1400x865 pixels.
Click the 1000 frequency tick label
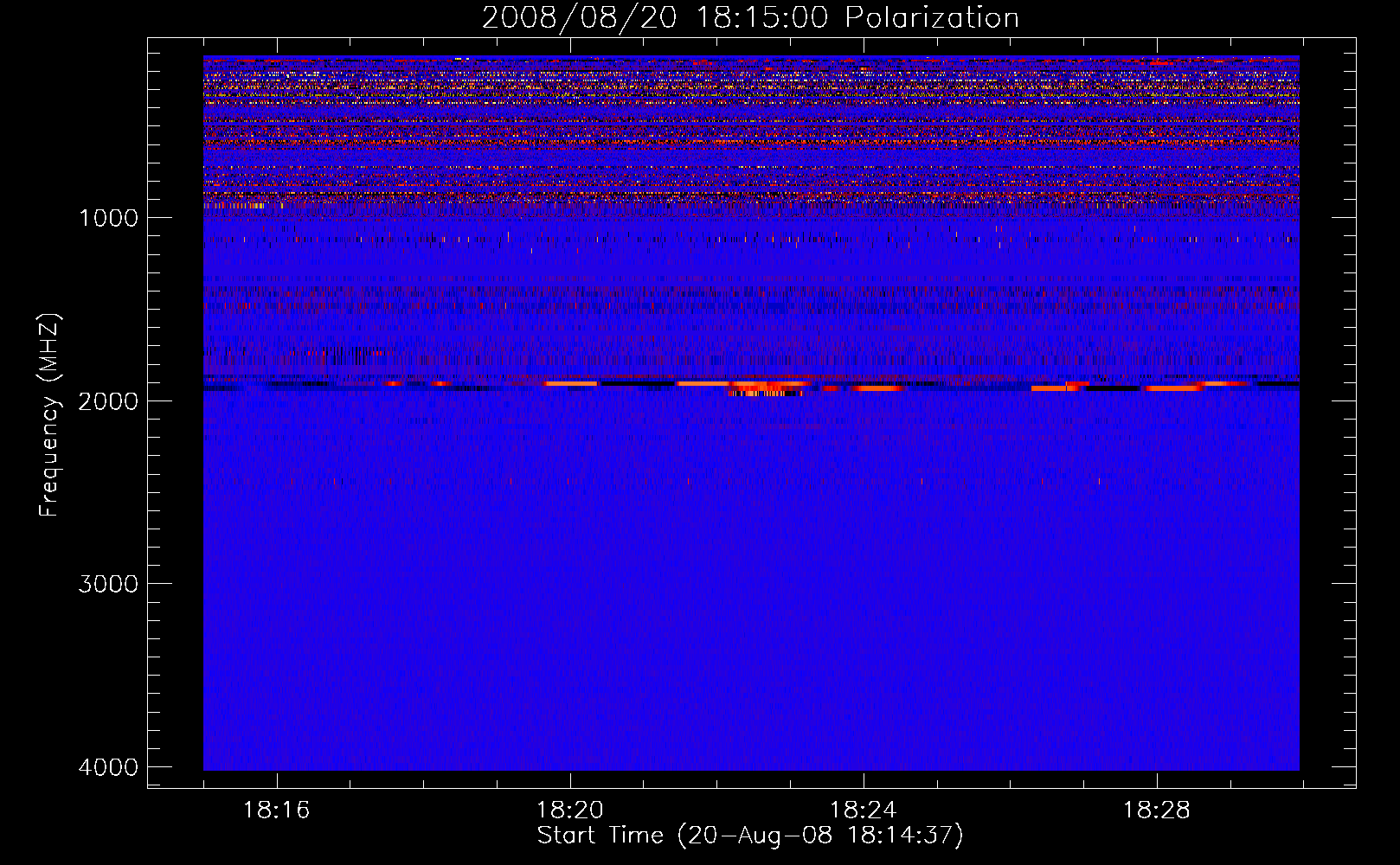(x=108, y=217)
